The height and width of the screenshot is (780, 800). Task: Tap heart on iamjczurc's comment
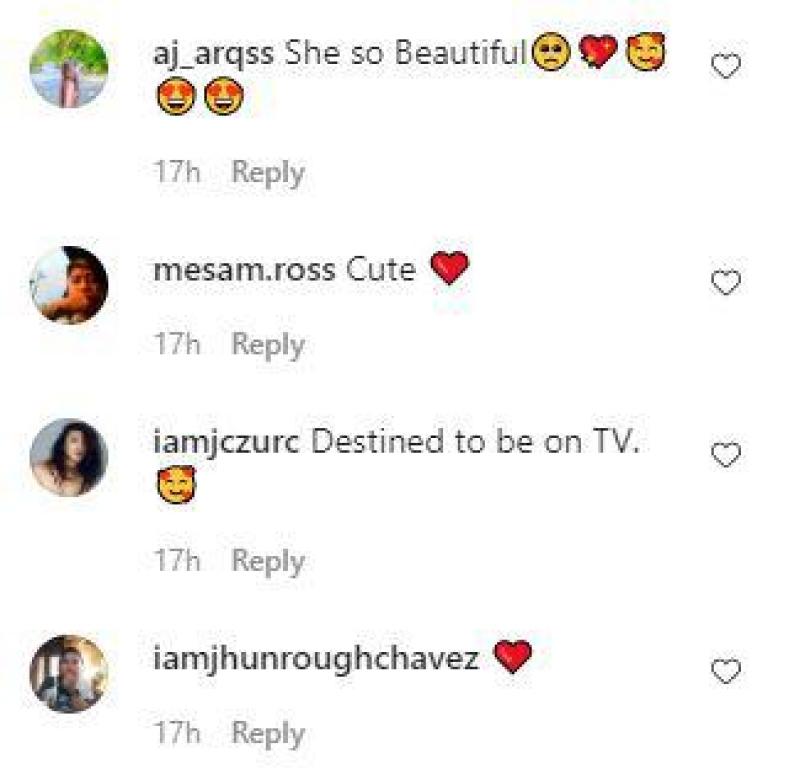(x=726, y=454)
